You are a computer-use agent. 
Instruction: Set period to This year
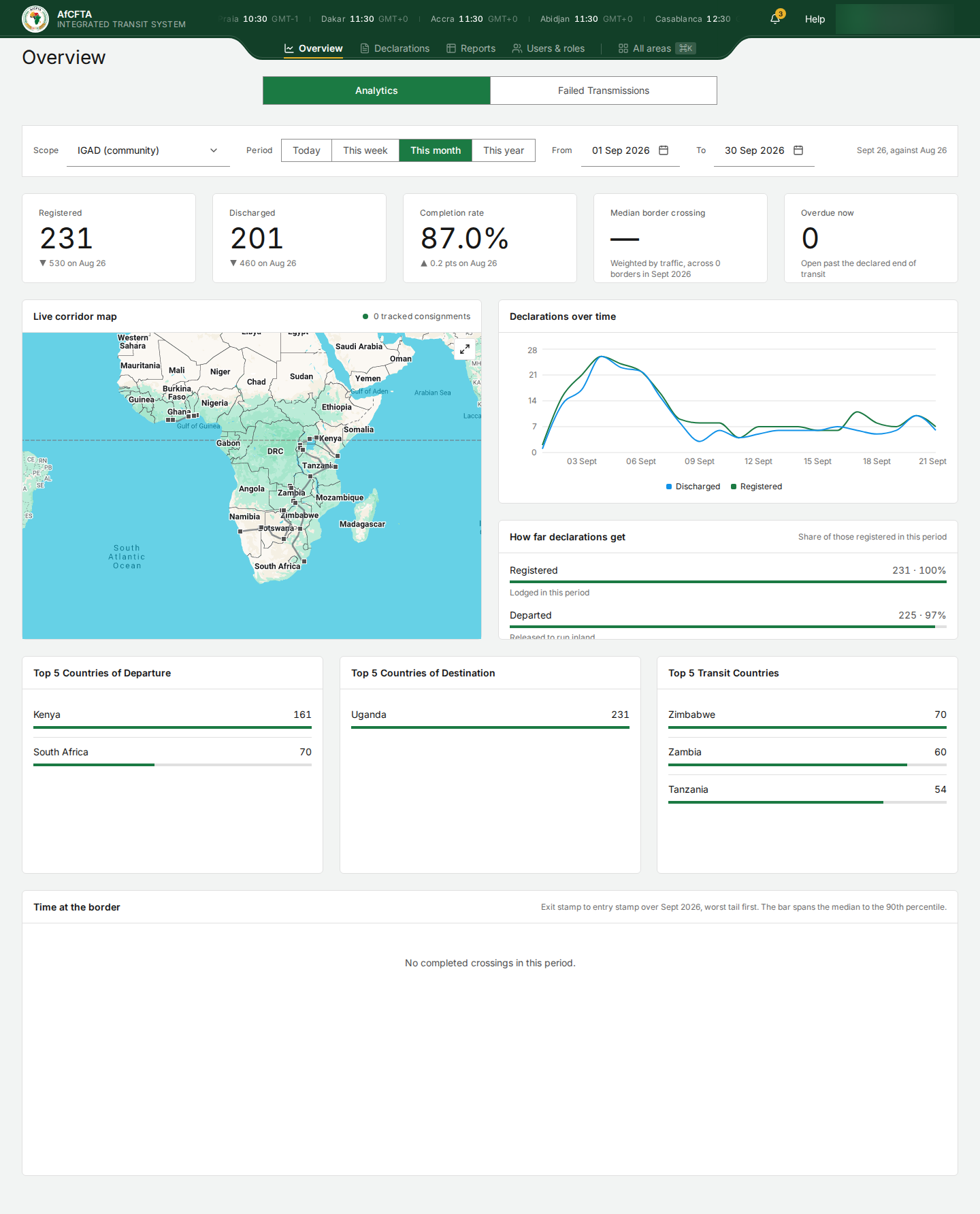(x=504, y=150)
